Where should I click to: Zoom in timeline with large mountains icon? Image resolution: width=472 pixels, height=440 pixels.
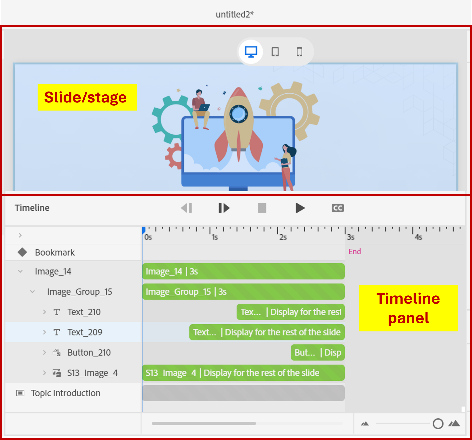tap(454, 424)
